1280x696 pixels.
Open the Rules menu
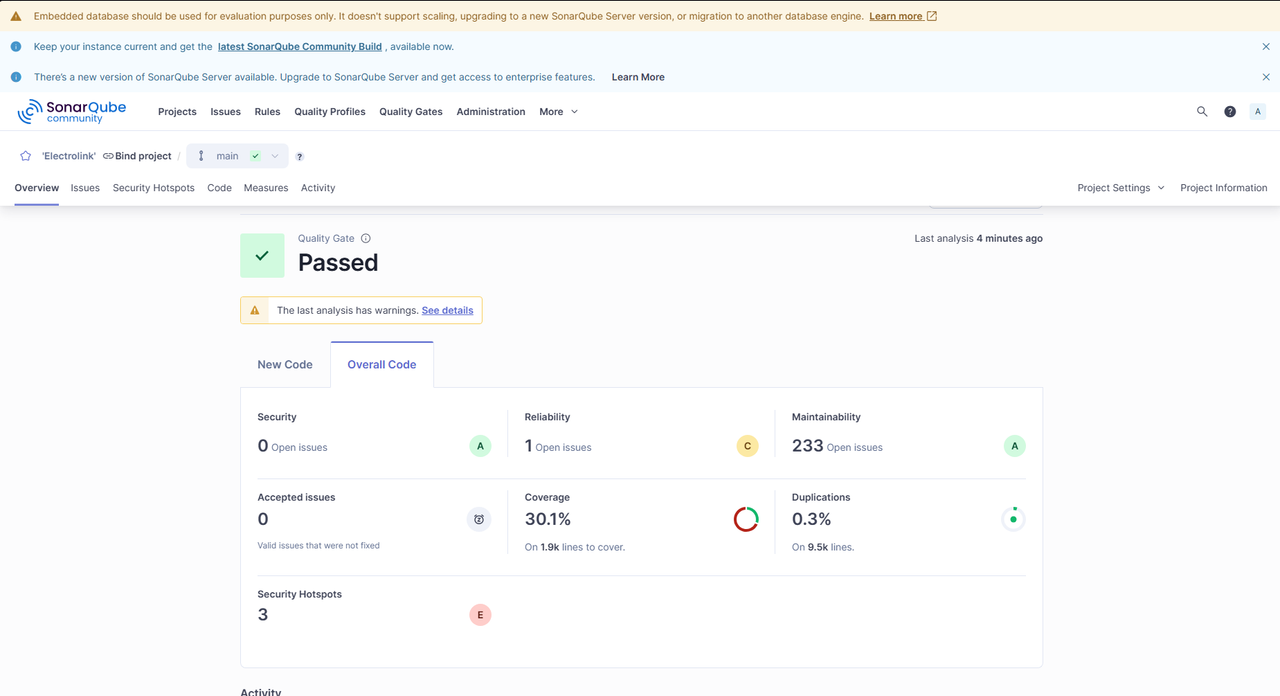point(267,112)
